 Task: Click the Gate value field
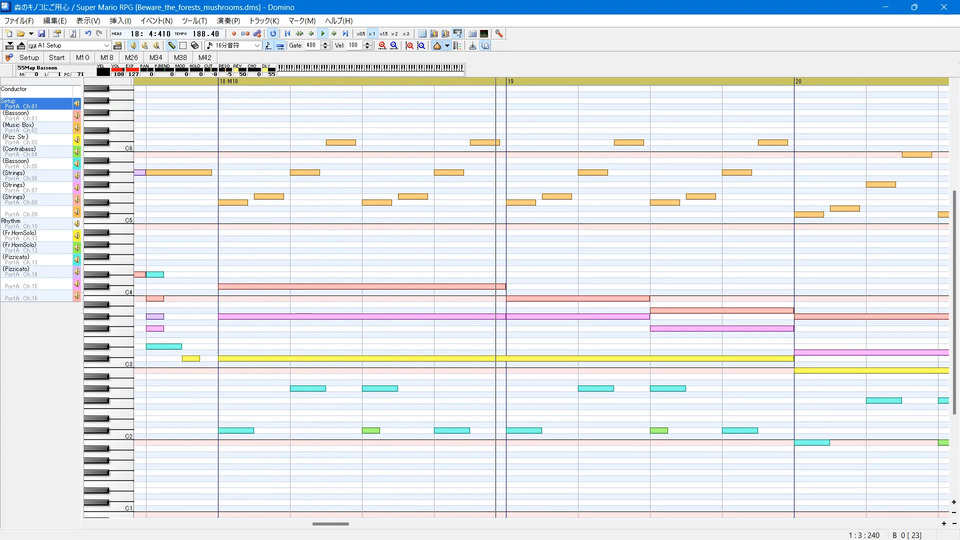click(x=312, y=45)
